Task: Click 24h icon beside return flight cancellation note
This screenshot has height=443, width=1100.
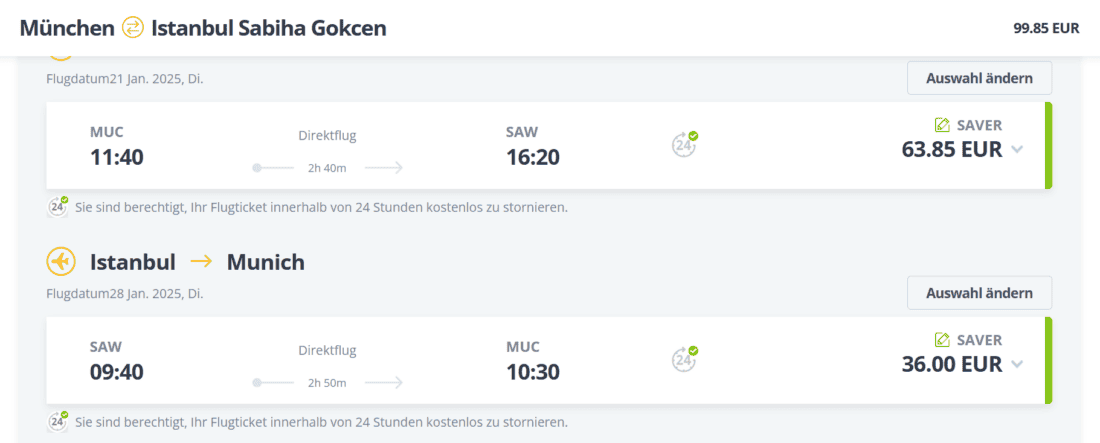Action: [x=58, y=421]
